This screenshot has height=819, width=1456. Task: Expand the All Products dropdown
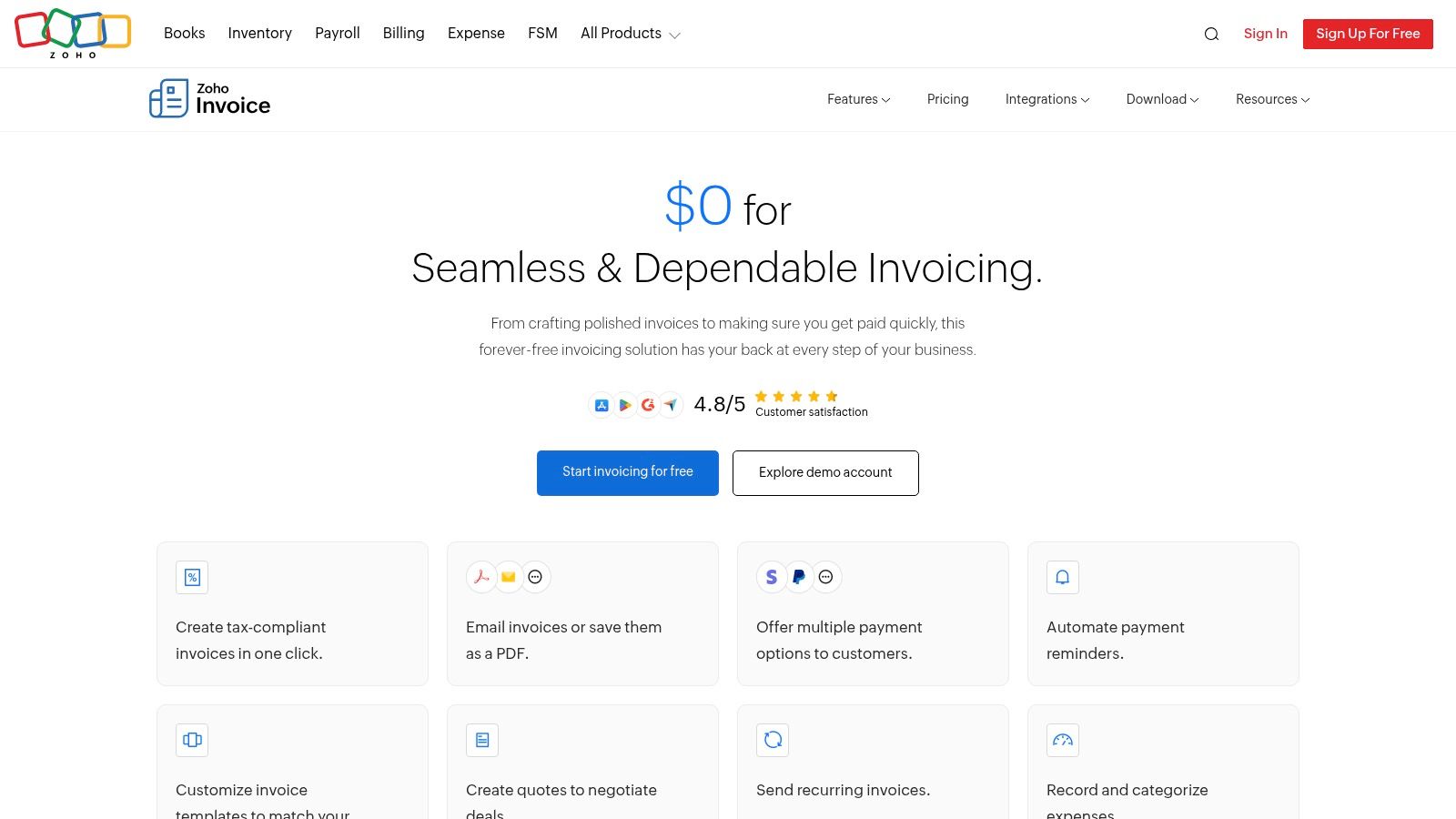coord(630,34)
